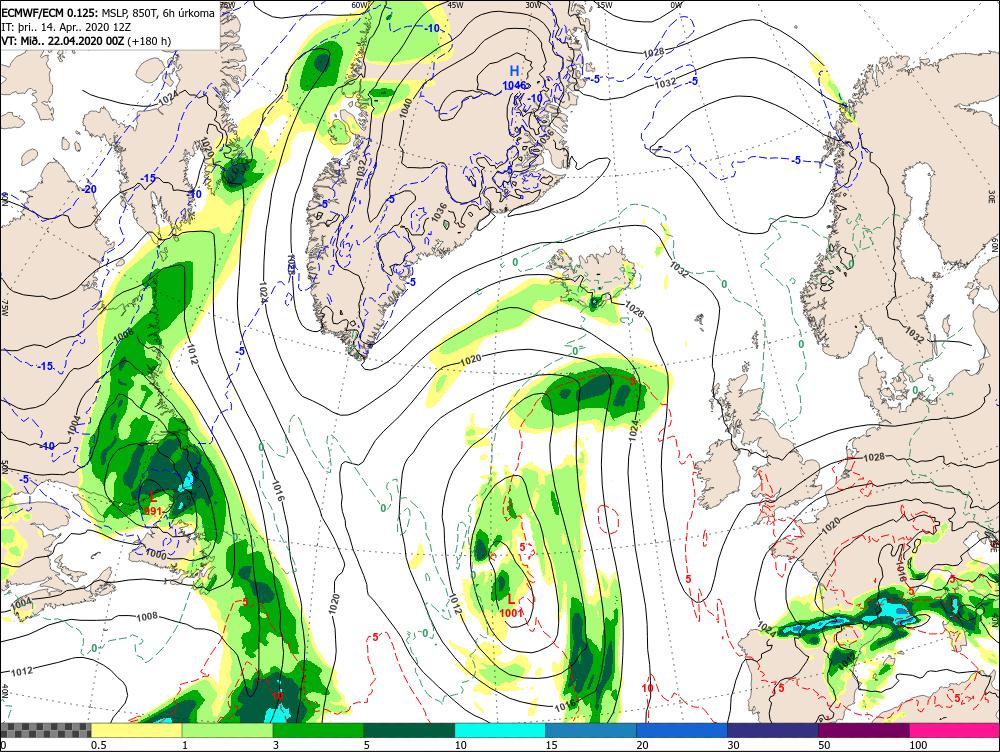Viewport: 1000px width, 752px height.
Task: Click the checkered 0–0.5 legend block
Action: (46, 730)
